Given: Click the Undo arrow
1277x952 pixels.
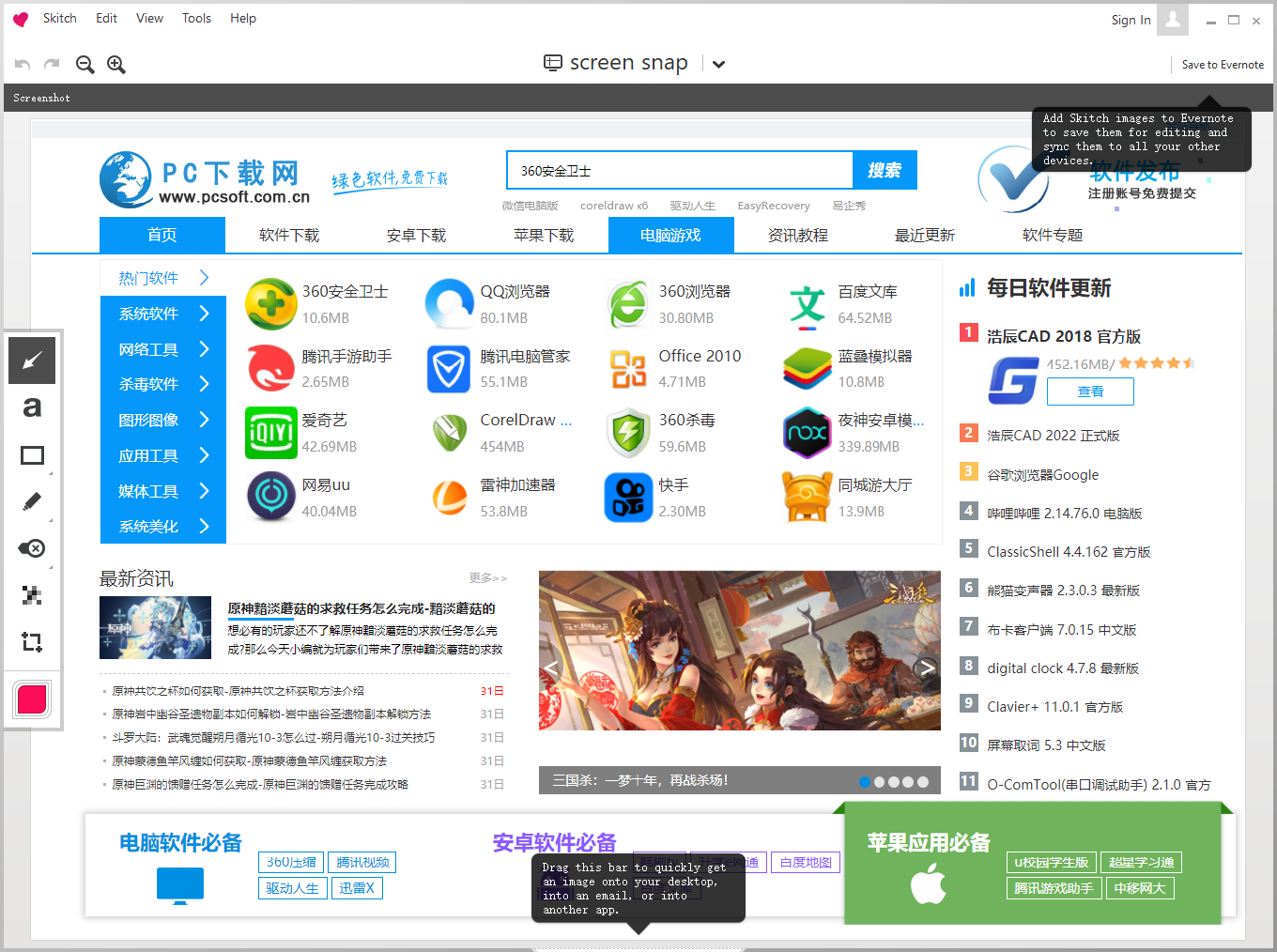Looking at the screenshot, I should pyautogui.click(x=23, y=64).
